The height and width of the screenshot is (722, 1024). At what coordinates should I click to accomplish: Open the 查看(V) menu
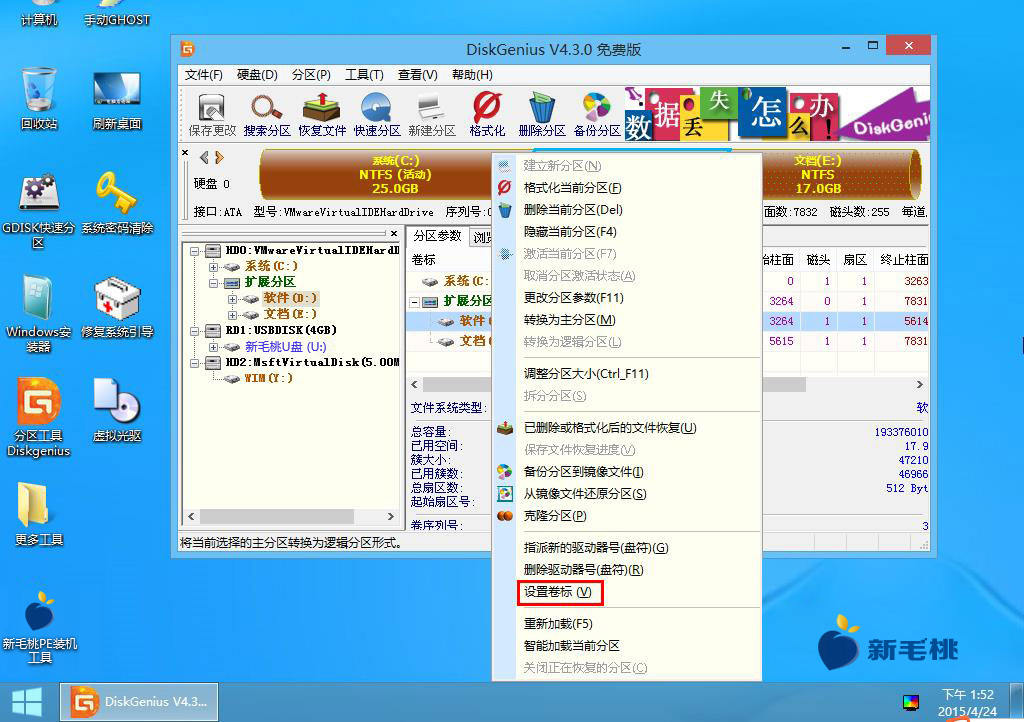point(417,75)
